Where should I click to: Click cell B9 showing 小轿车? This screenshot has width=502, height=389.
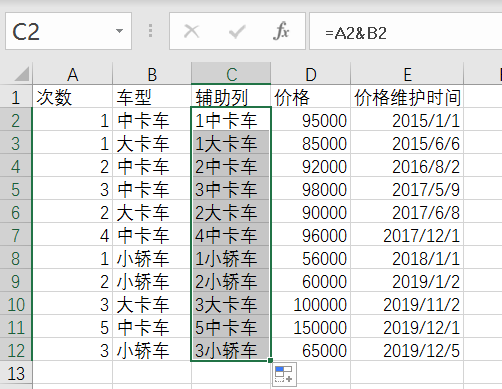click(x=152, y=280)
